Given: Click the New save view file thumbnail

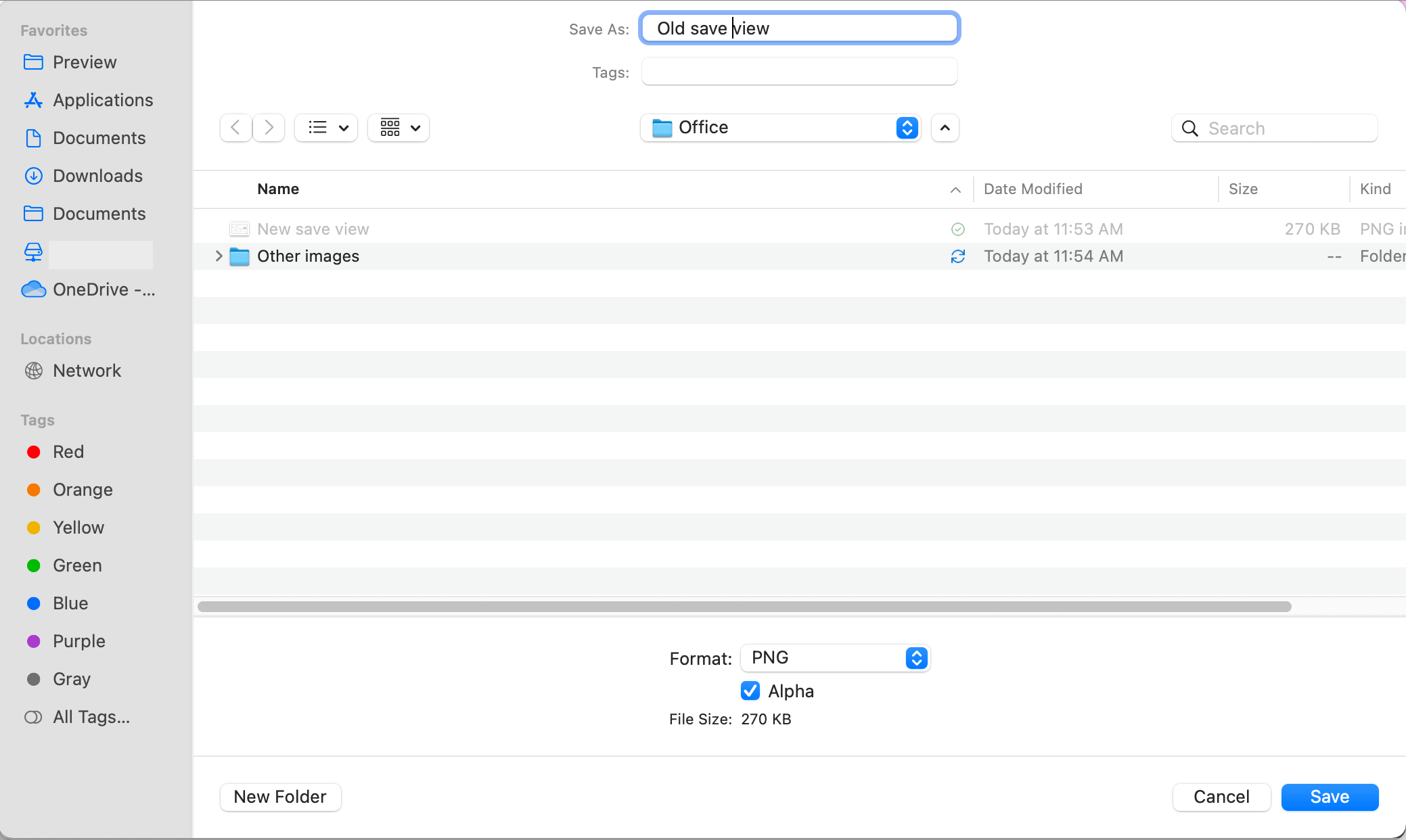Looking at the screenshot, I should [240, 229].
